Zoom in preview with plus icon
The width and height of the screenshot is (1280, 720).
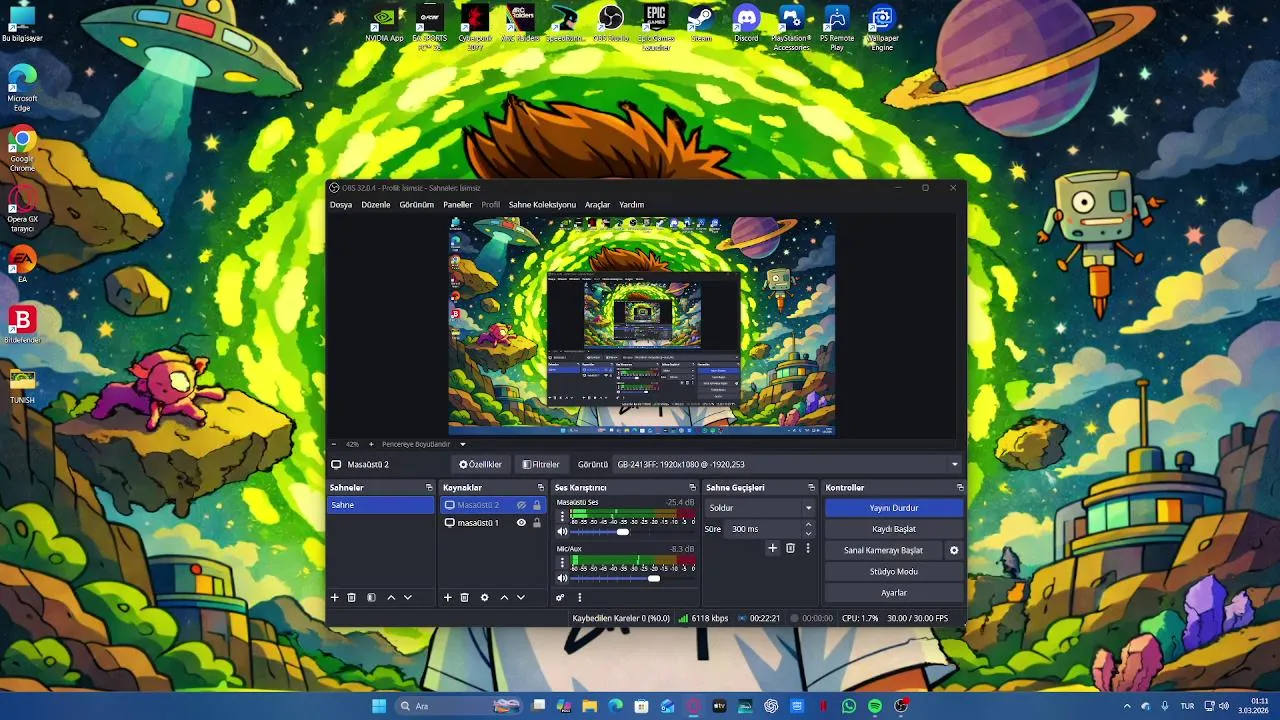(x=371, y=444)
